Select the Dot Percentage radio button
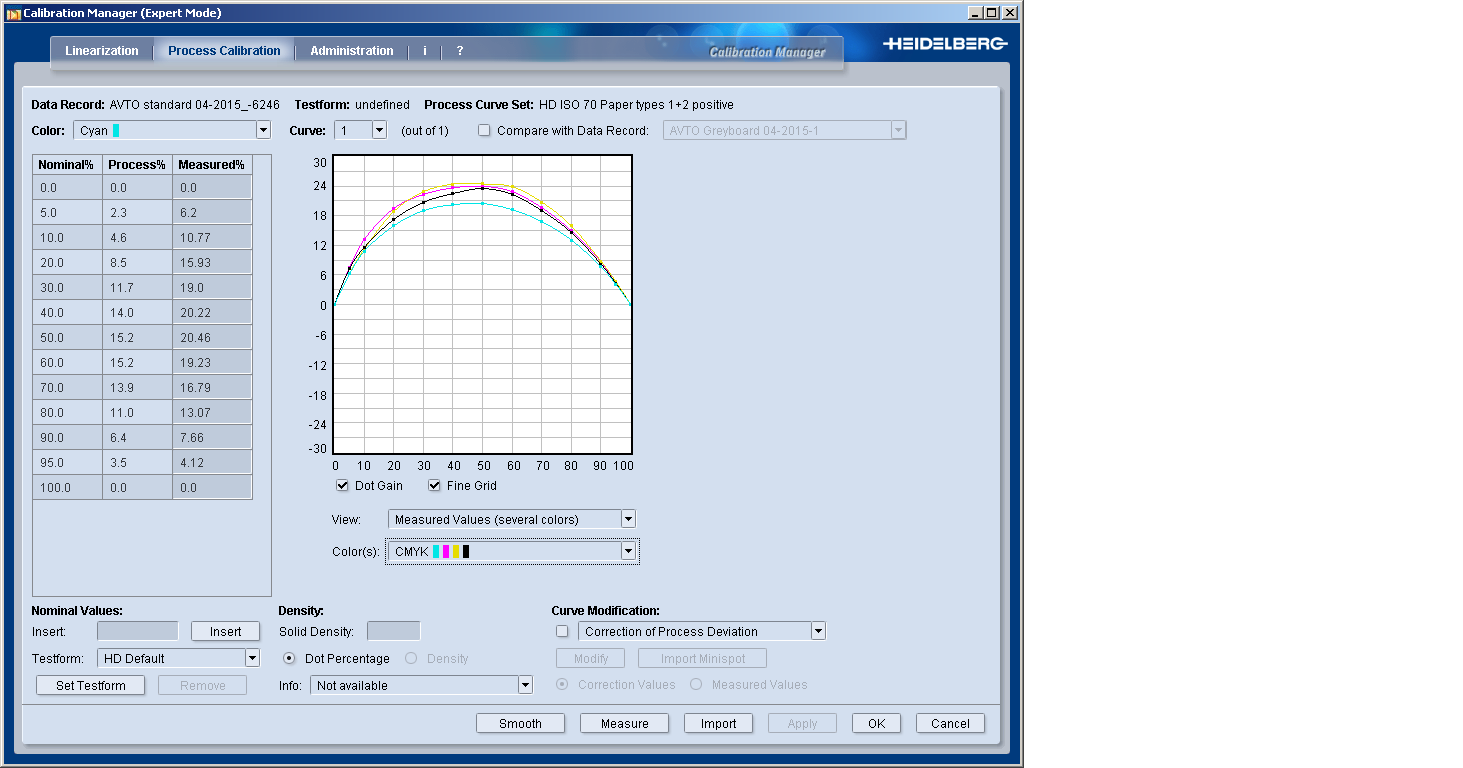The width and height of the screenshot is (1463, 768). point(291,658)
